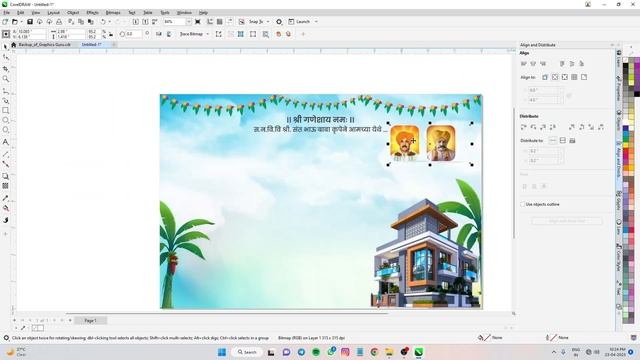Click the New document icon

(5, 22)
